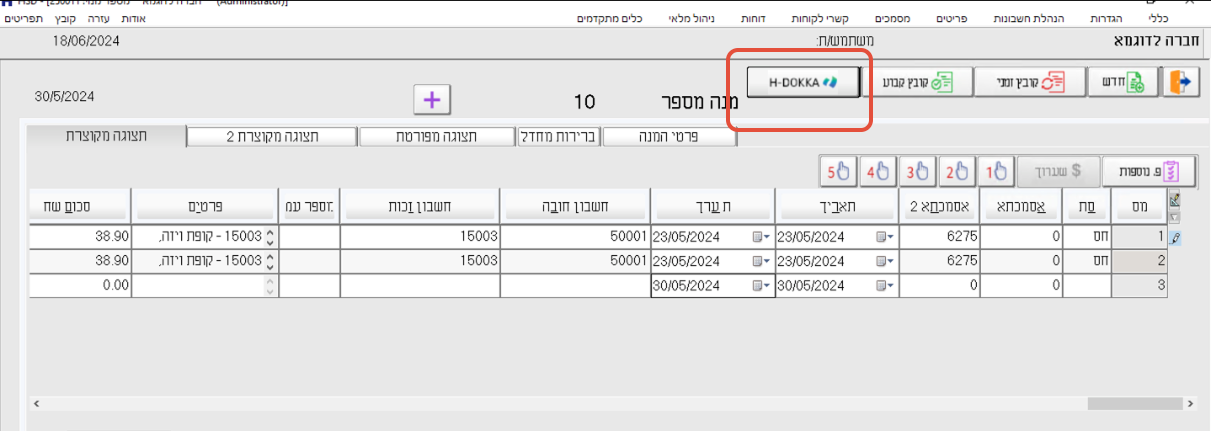
Task: Open the דוחות menu
Action: tap(753, 19)
